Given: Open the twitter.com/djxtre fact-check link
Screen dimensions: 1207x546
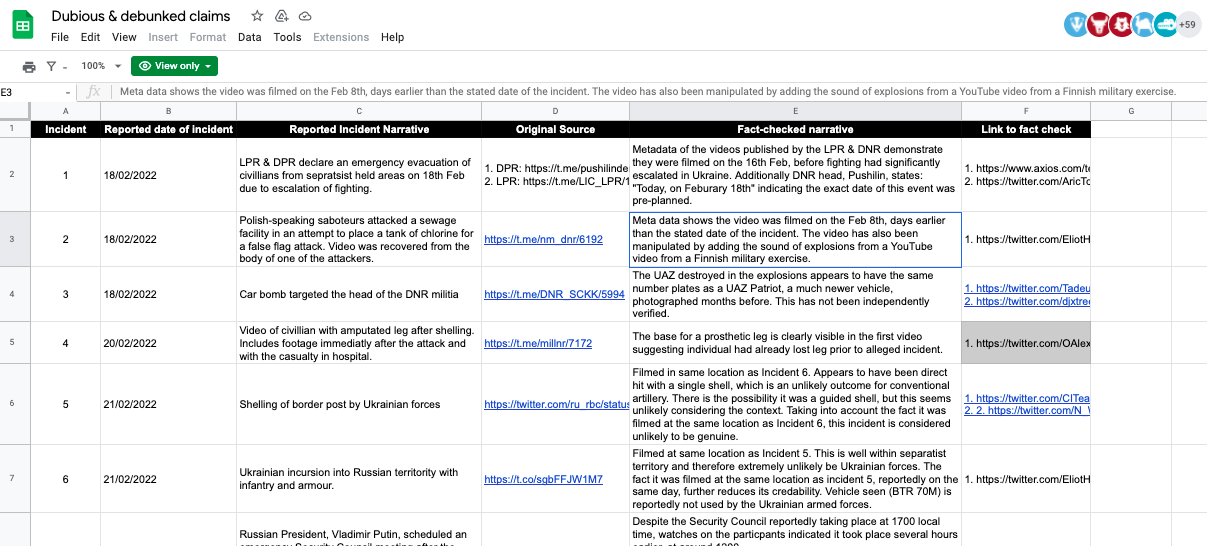Looking at the screenshot, I should click(x=1027, y=301).
